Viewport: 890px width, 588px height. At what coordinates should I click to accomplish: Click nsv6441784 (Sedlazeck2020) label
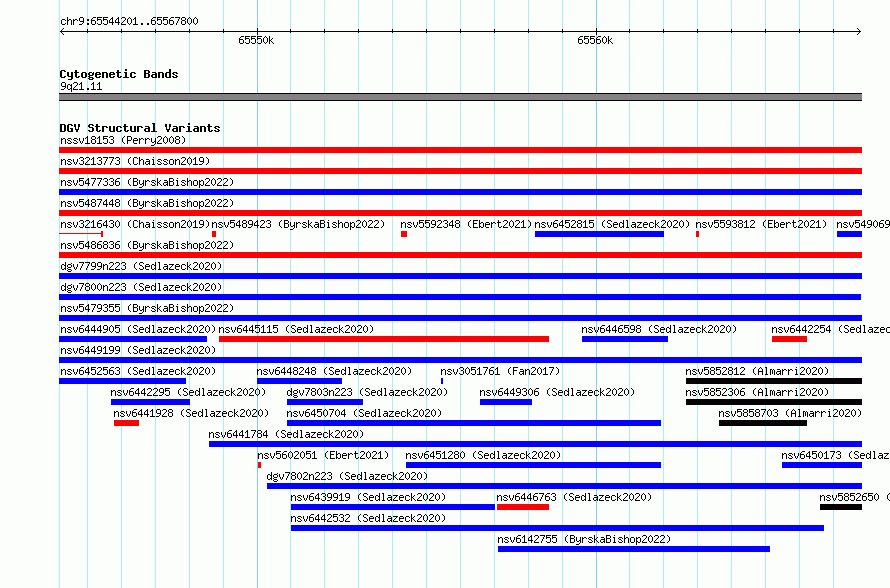click(x=286, y=434)
